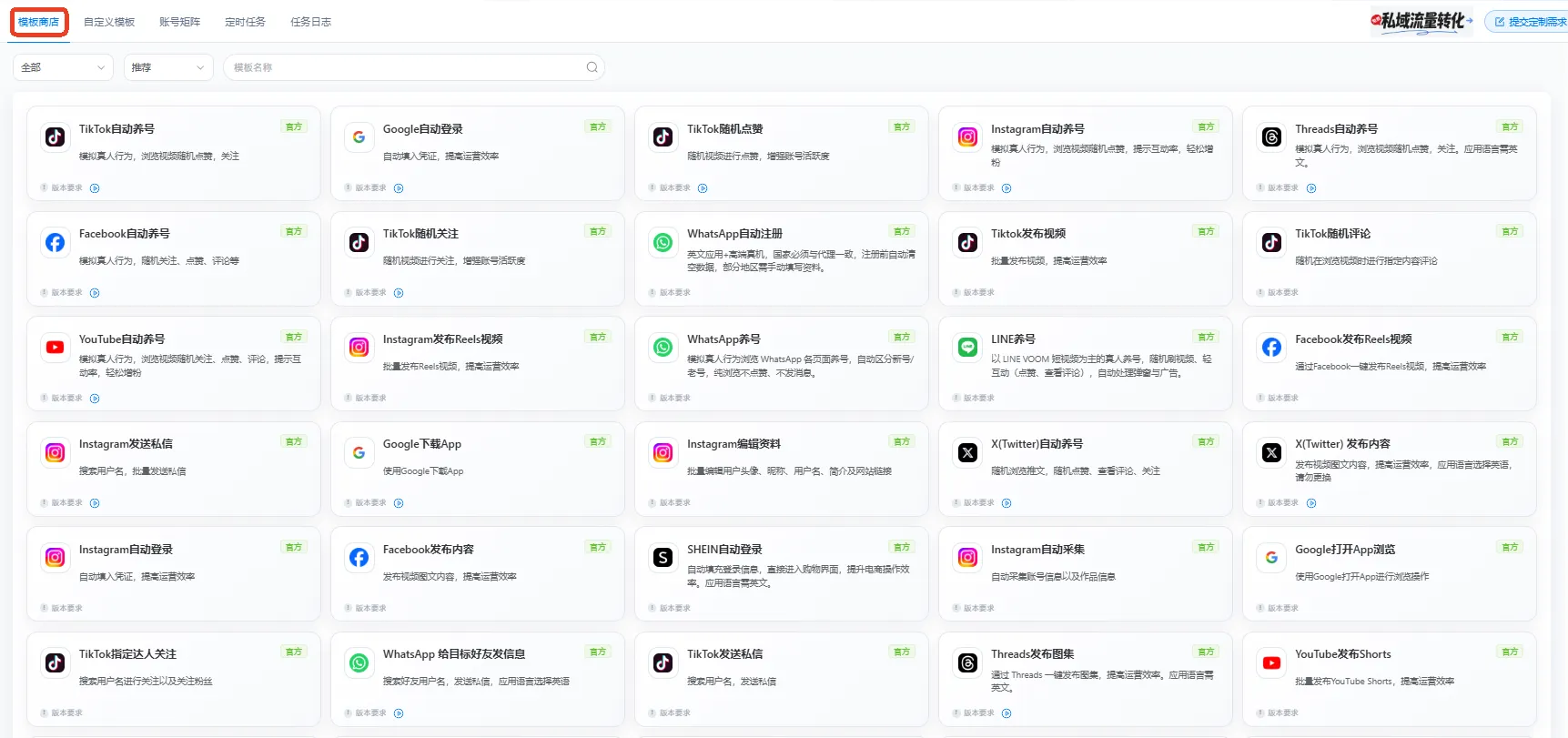Play tutorial video for Instagram发送私信

point(95,503)
